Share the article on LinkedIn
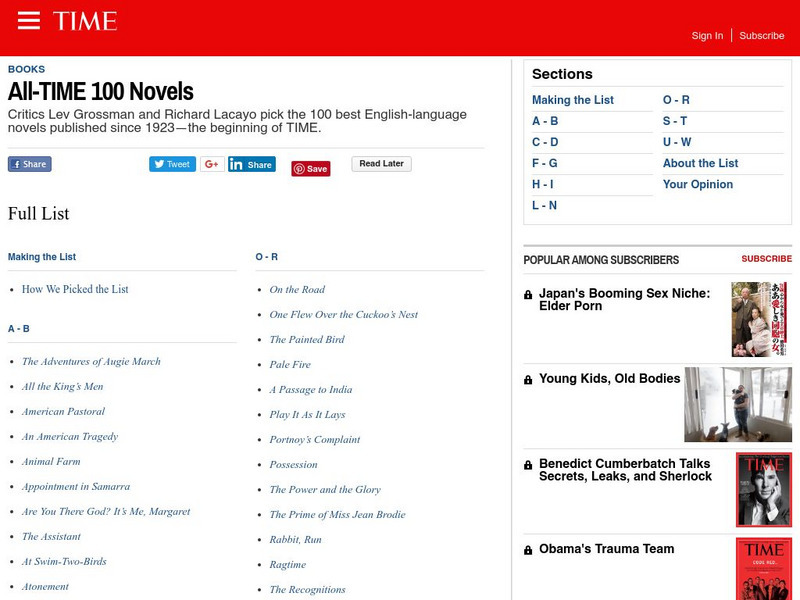Screen dimensions: 800x600 click(x=252, y=164)
